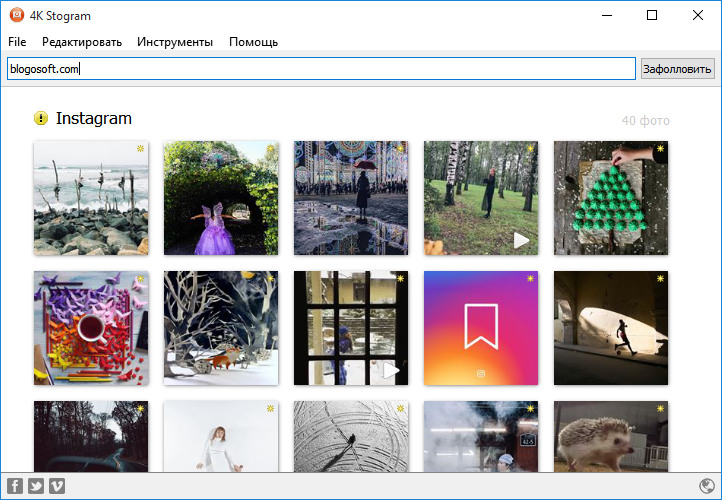Click the star marker on hedgehog photo
This screenshot has height=500, width=722.
(660, 408)
